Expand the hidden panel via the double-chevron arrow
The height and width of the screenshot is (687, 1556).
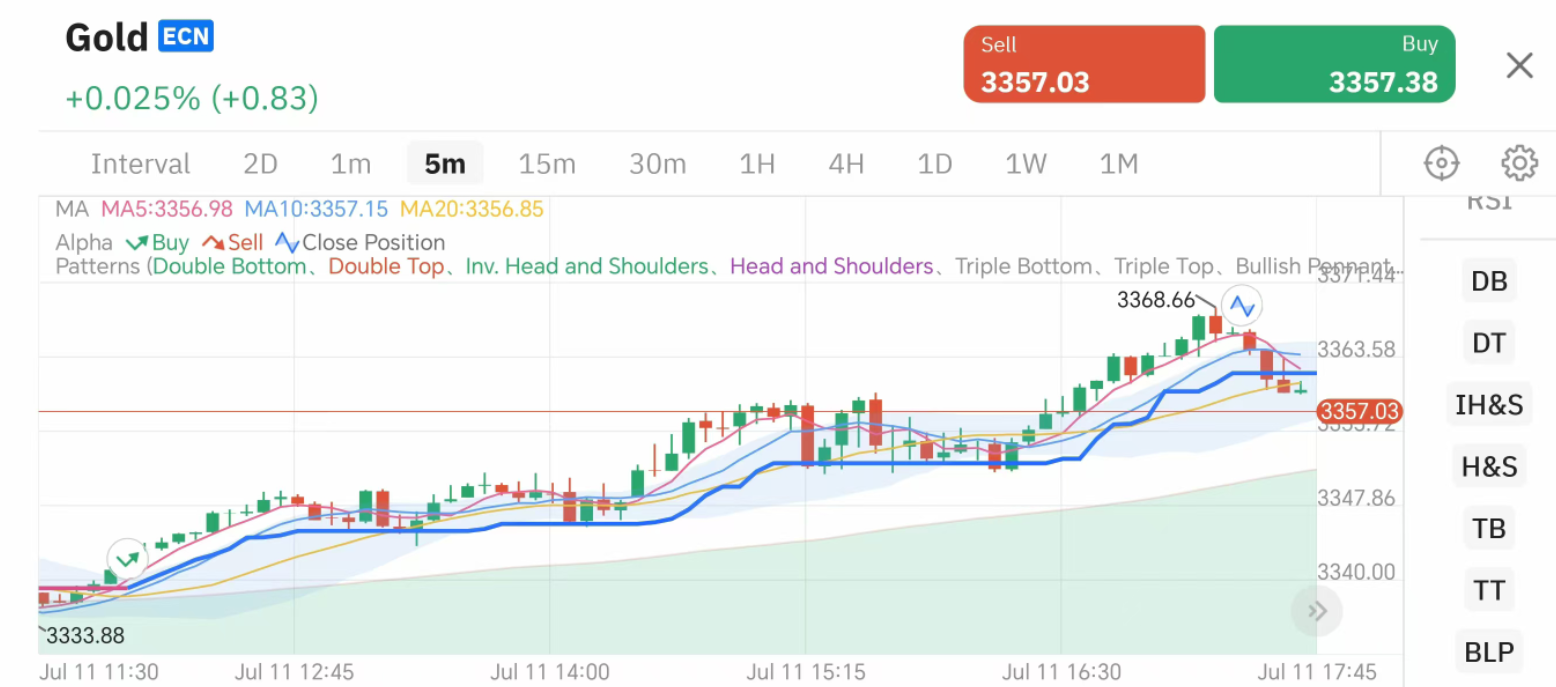tap(1316, 611)
